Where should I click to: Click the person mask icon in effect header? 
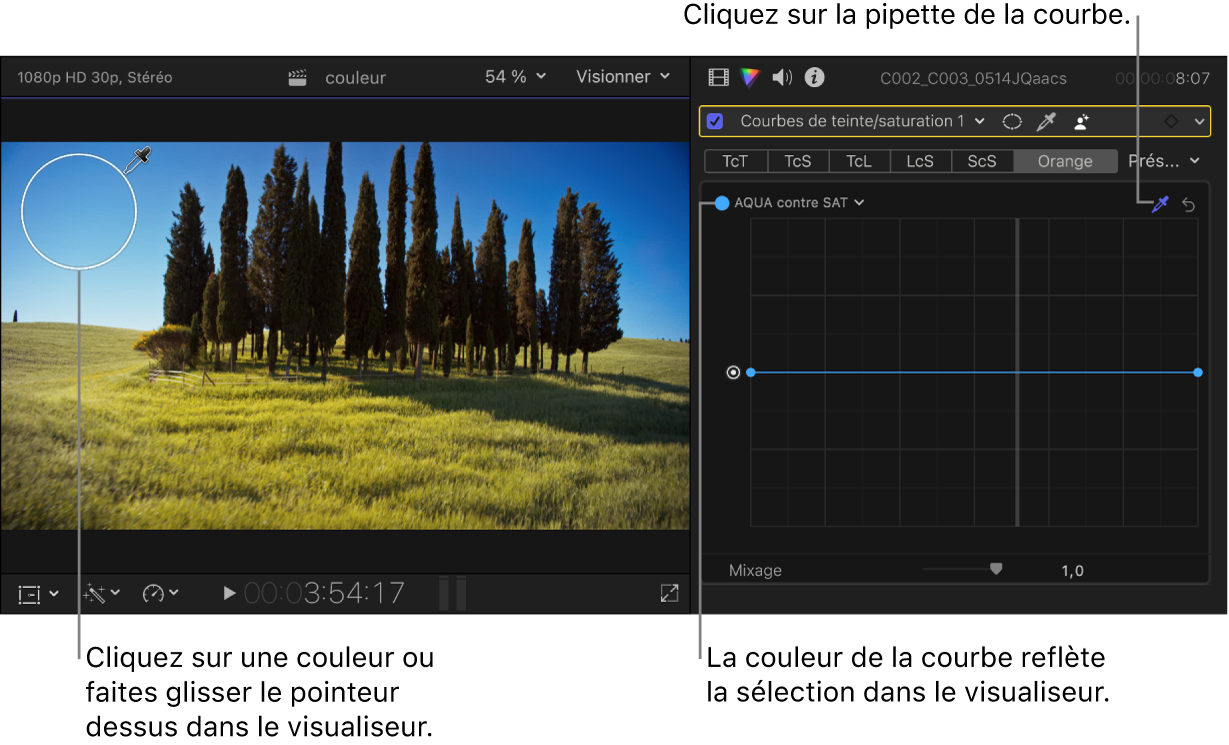[x=1081, y=121]
